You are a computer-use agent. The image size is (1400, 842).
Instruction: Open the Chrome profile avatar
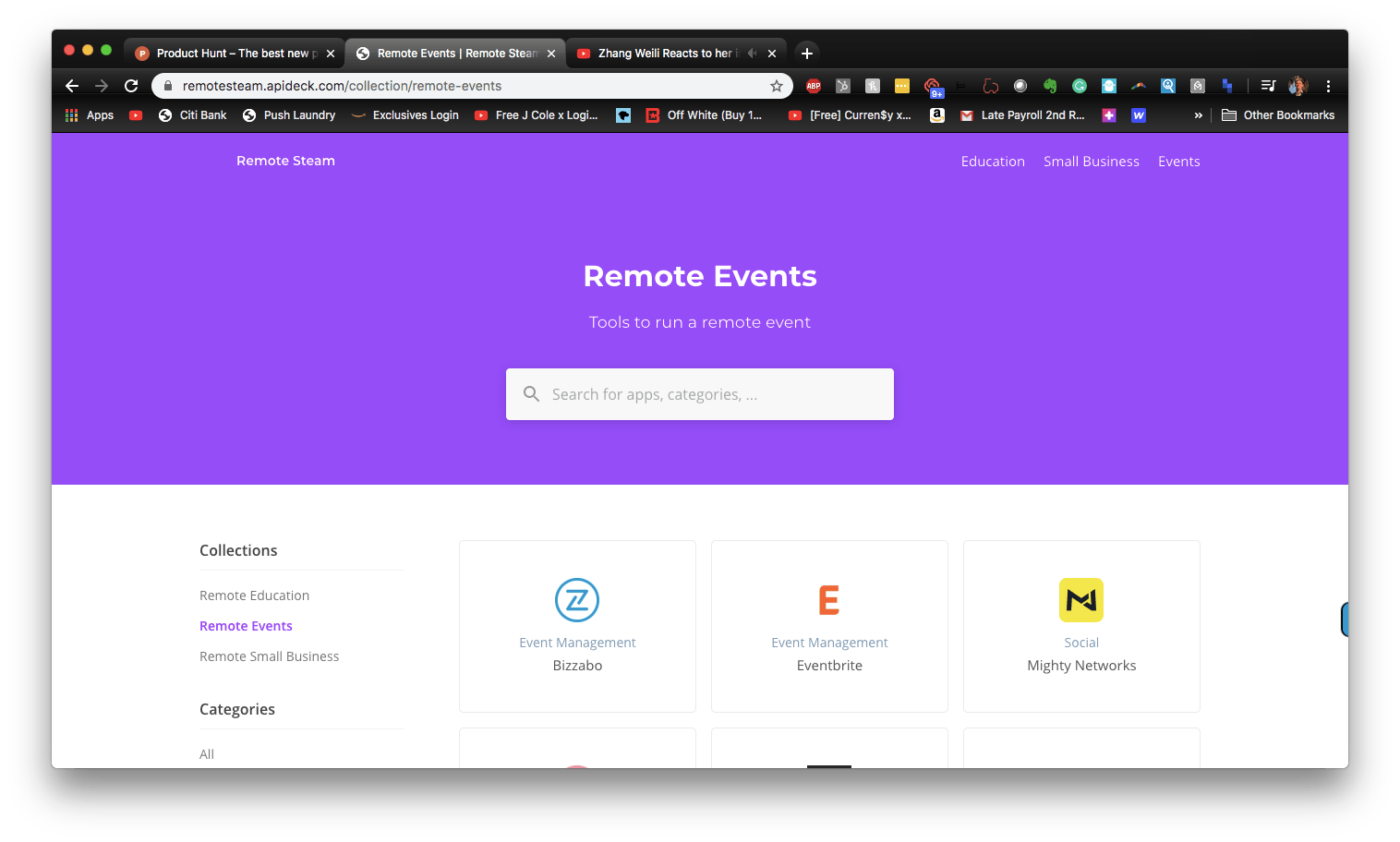coord(1298,86)
